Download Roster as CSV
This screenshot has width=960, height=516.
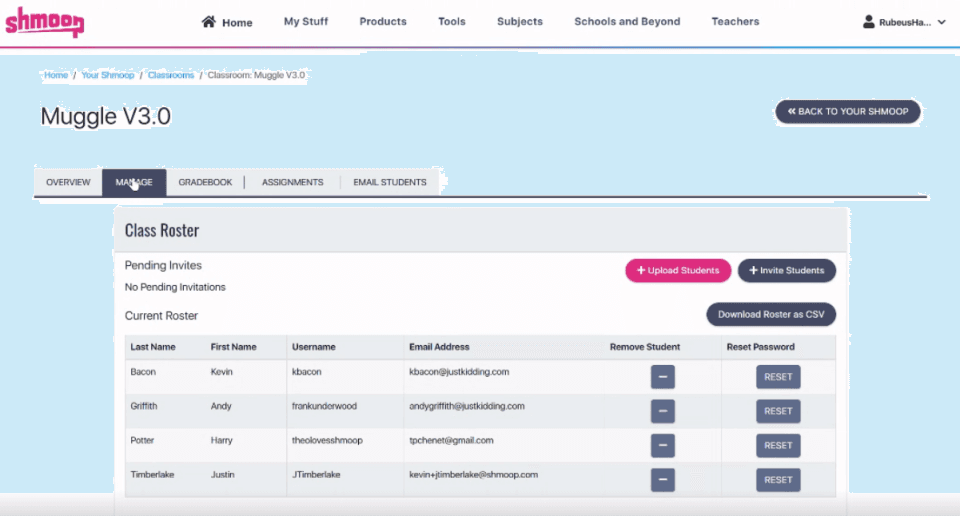click(x=771, y=315)
